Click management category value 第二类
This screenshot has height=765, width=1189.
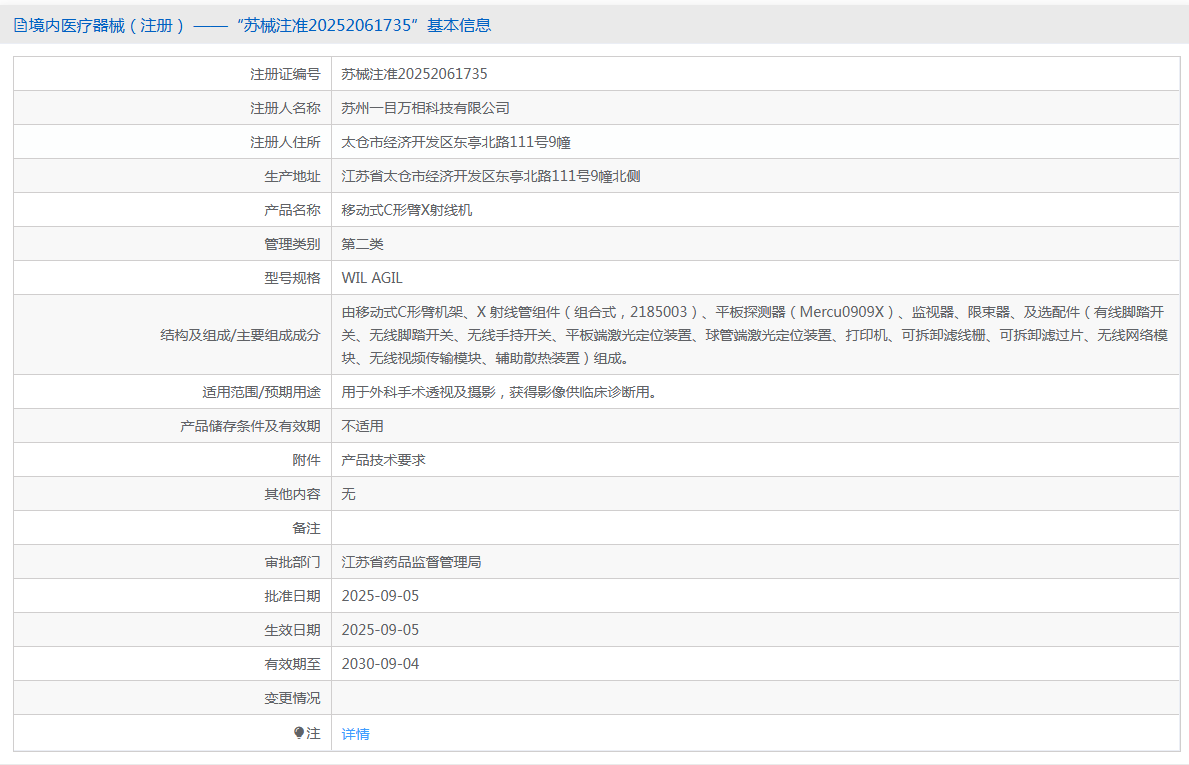[x=362, y=244]
